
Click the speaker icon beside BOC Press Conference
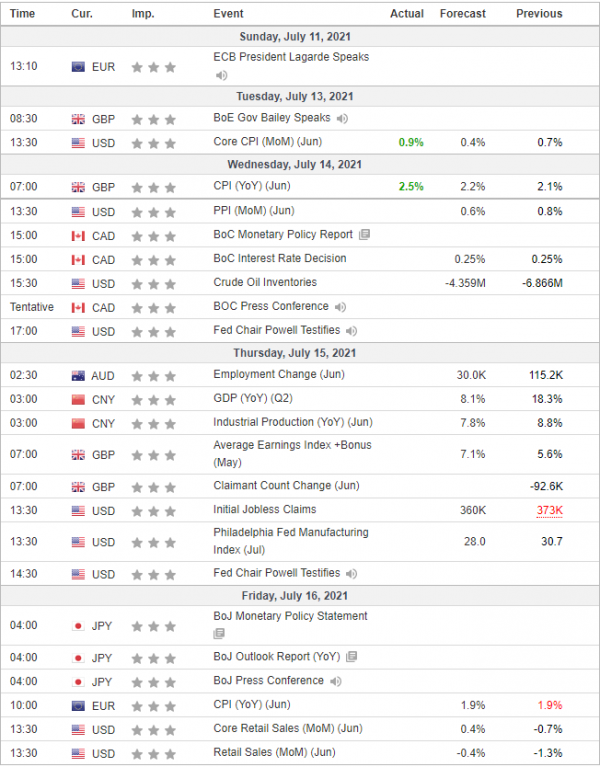(x=340, y=307)
